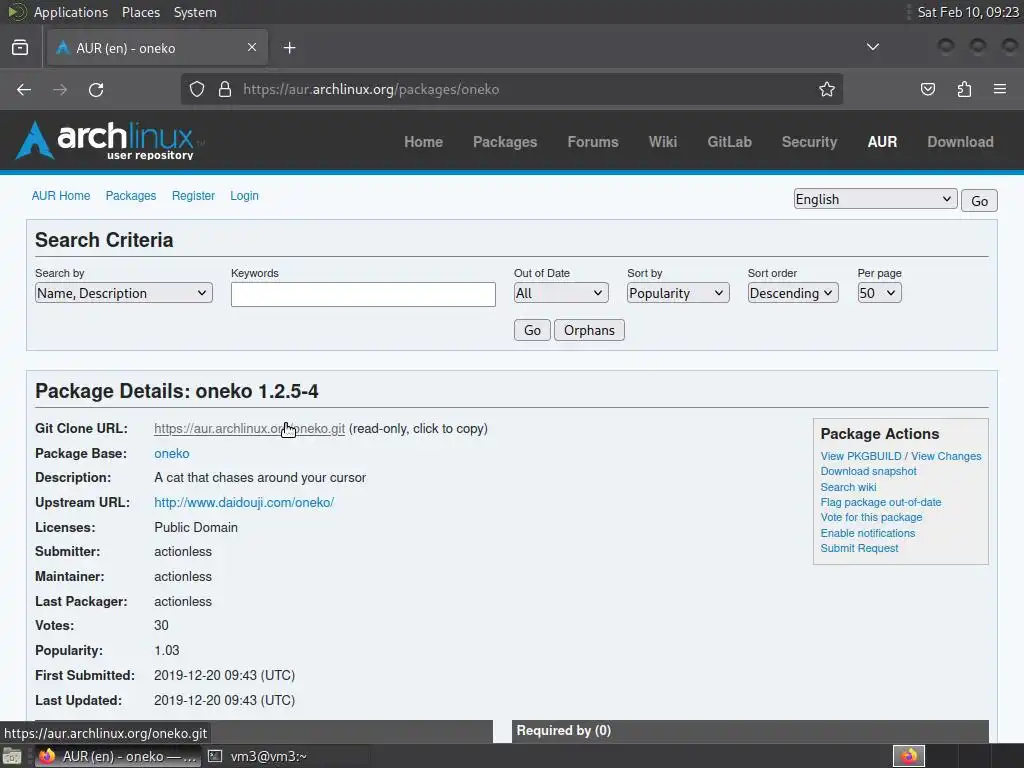Click the Login link

point(244,196)
